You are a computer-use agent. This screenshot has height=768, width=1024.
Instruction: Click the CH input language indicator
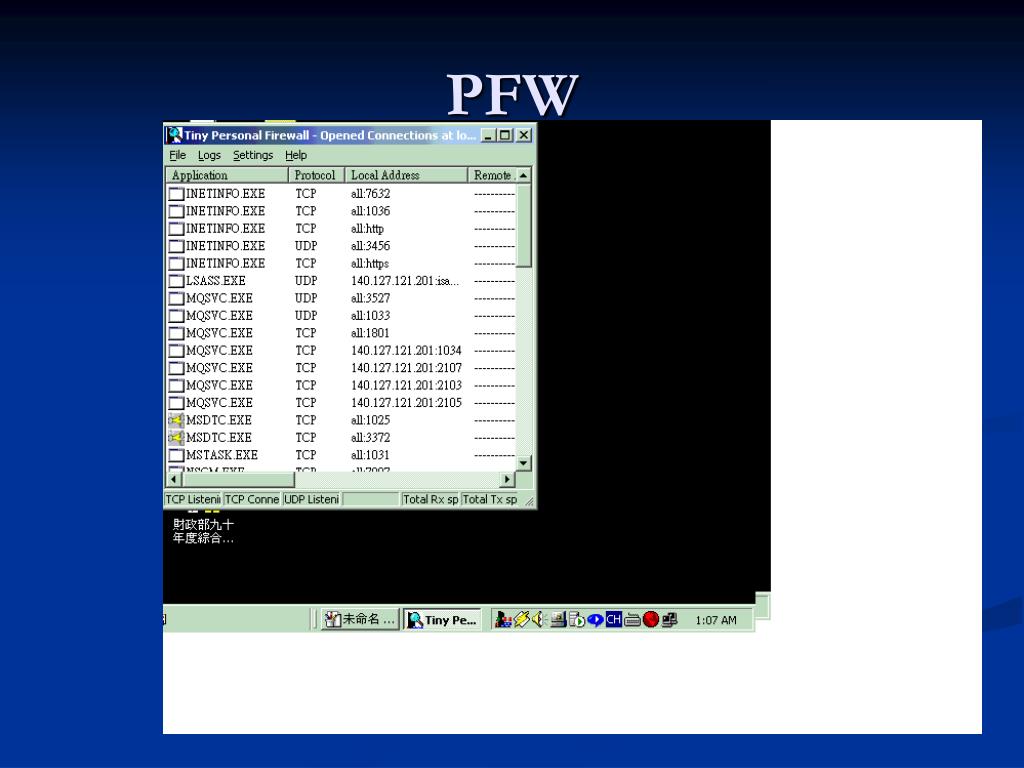point(613,619)
